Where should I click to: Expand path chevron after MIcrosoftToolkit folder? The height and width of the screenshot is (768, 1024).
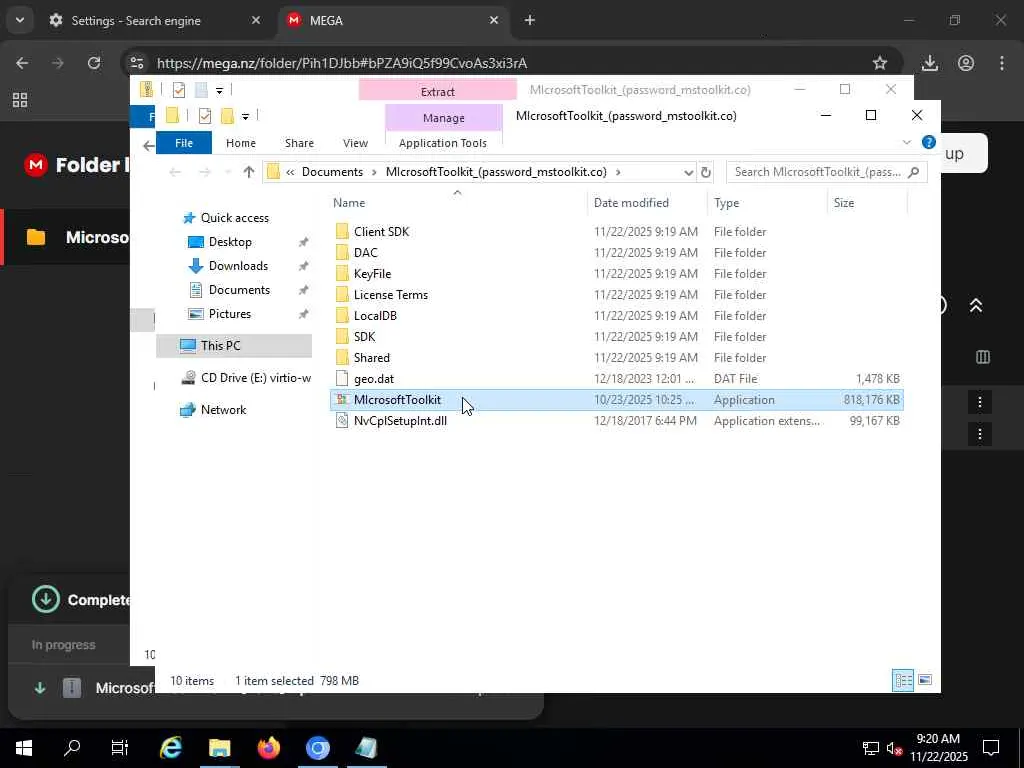point(618,172)
